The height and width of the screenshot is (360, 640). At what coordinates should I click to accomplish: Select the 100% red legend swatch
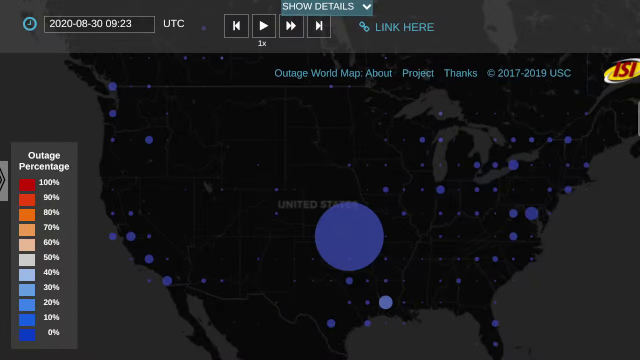tap(27, 184)
